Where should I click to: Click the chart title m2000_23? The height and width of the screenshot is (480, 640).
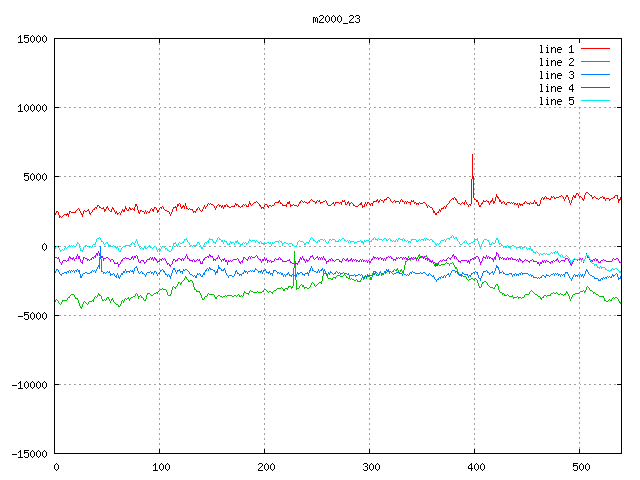(336, 19)
